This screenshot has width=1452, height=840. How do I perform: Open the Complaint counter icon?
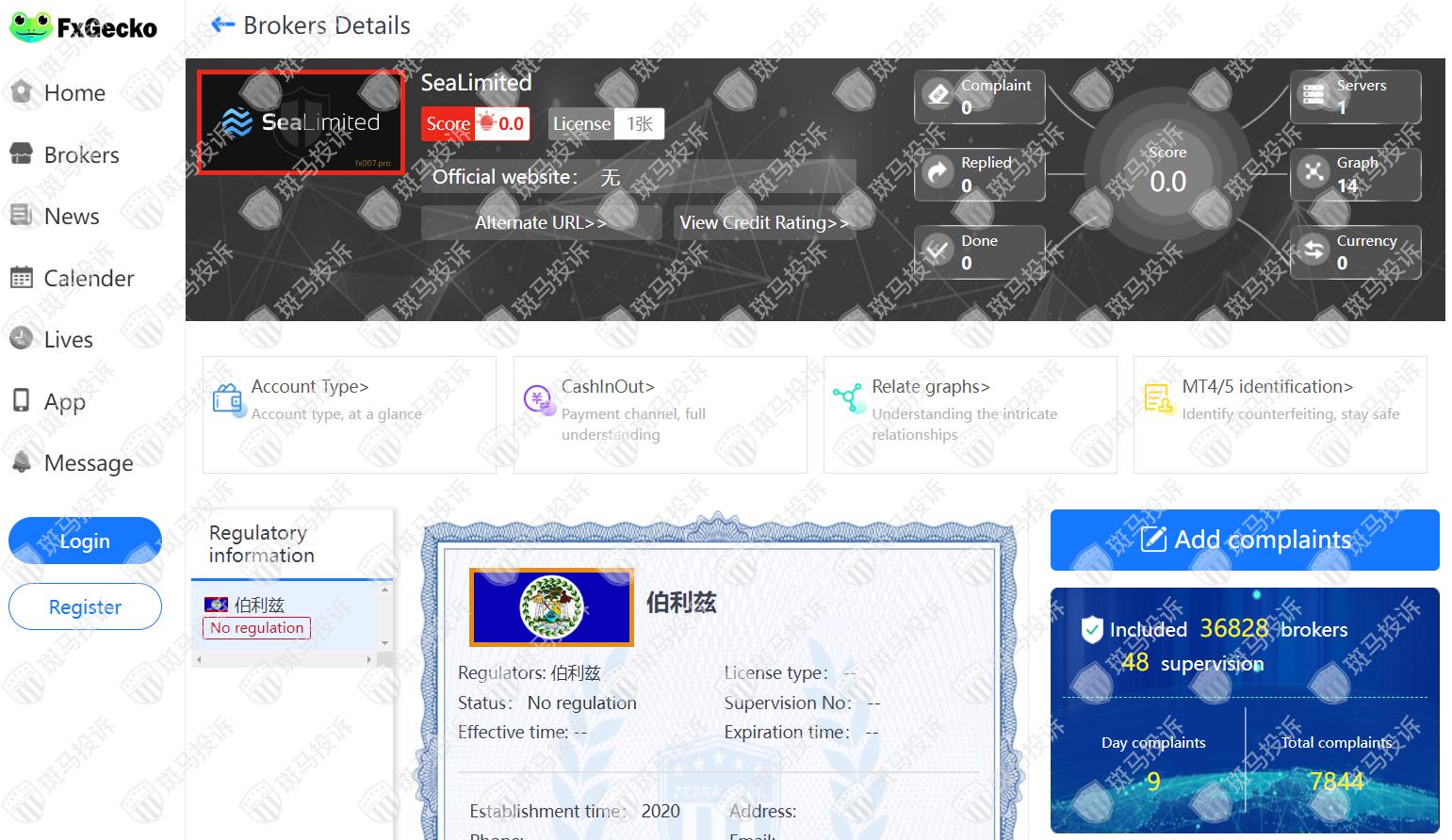[938, 94]
